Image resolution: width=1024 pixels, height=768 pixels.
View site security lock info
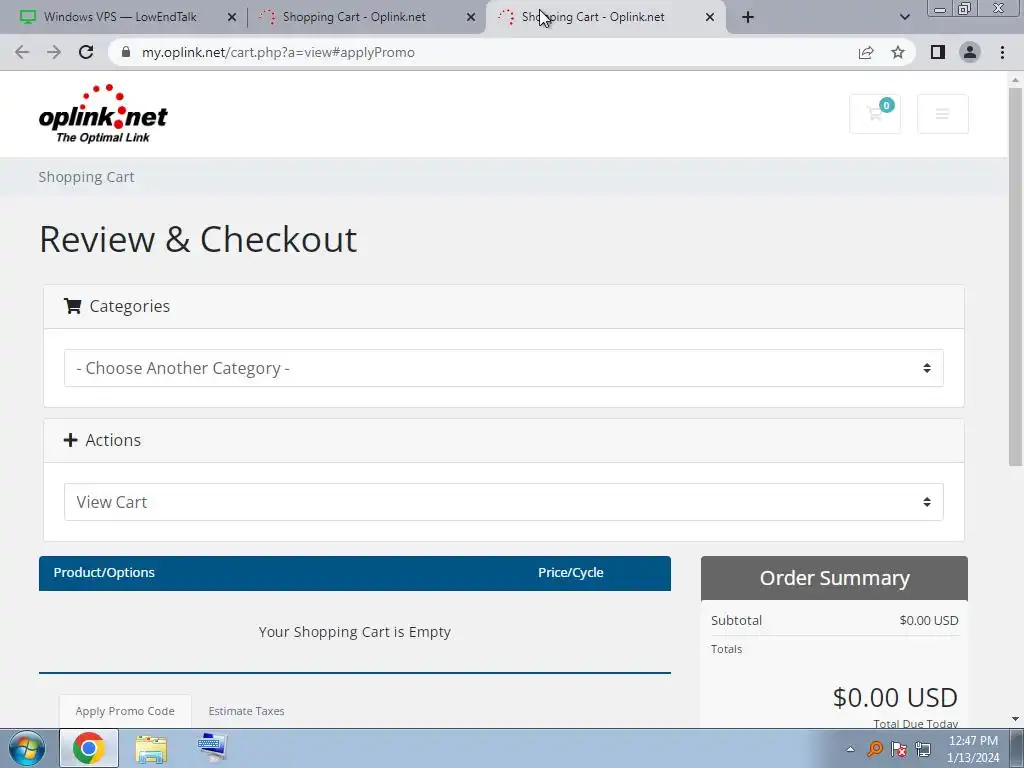[126, 52]
